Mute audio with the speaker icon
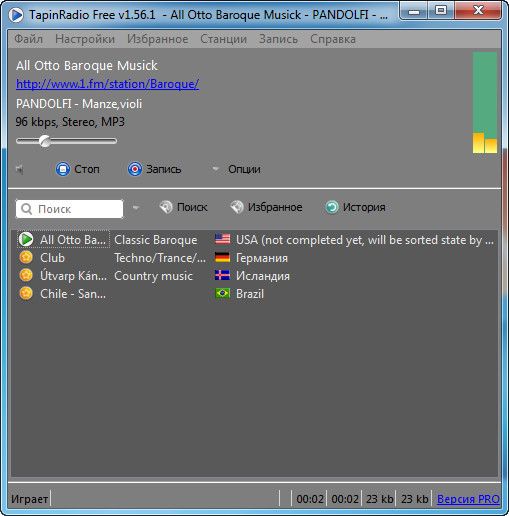The height and width of the screenshot is (516, 509). (x=19, y=169)
